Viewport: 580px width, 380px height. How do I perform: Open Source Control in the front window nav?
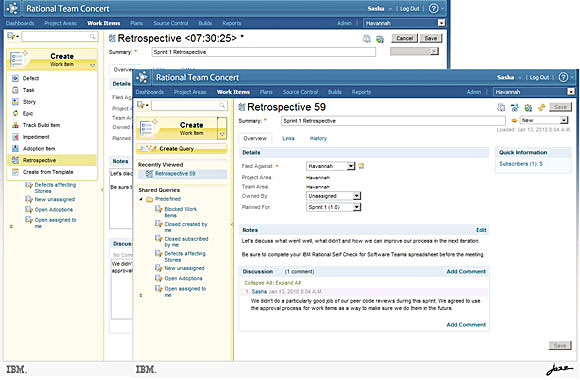(300, 92)
